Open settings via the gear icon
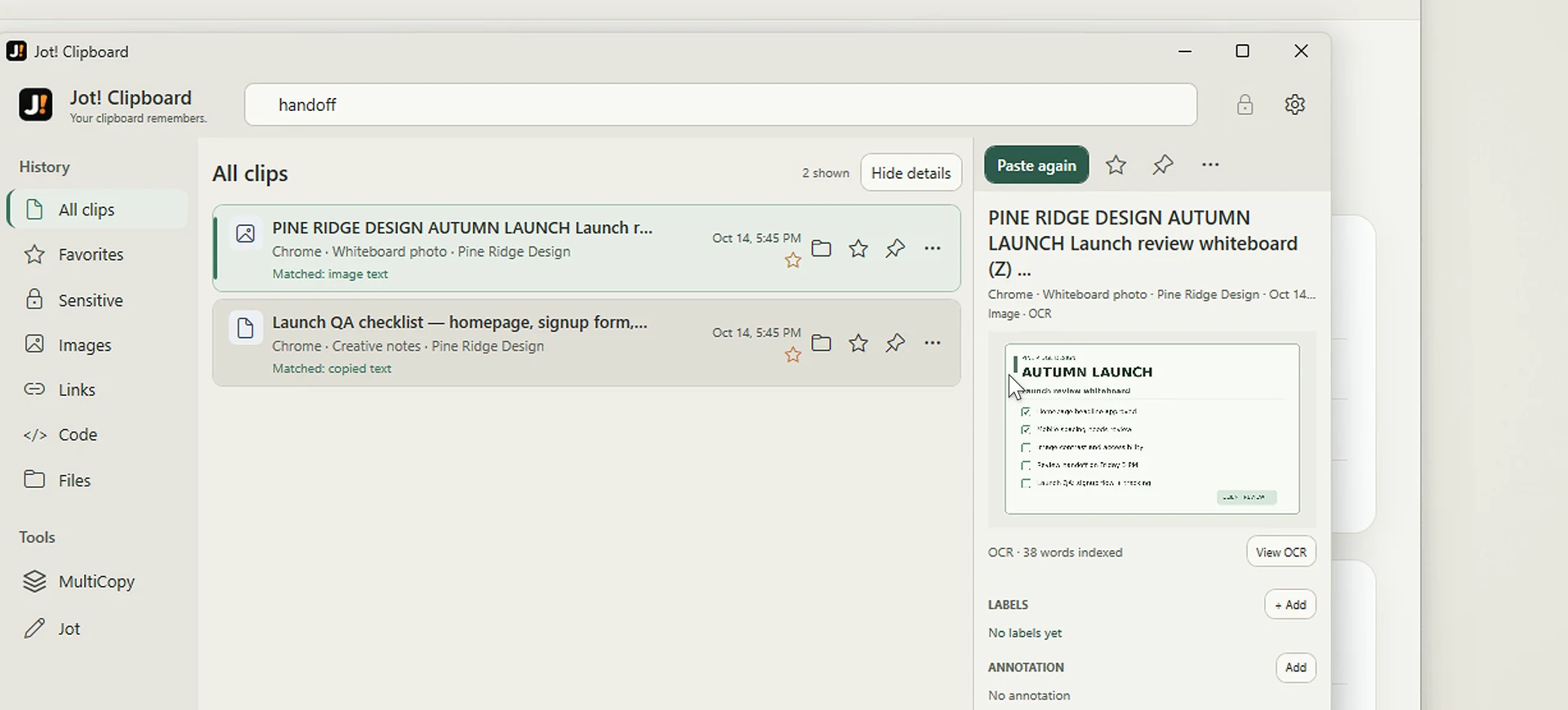Screen dimensions: 1568x710 point(1295,104)
